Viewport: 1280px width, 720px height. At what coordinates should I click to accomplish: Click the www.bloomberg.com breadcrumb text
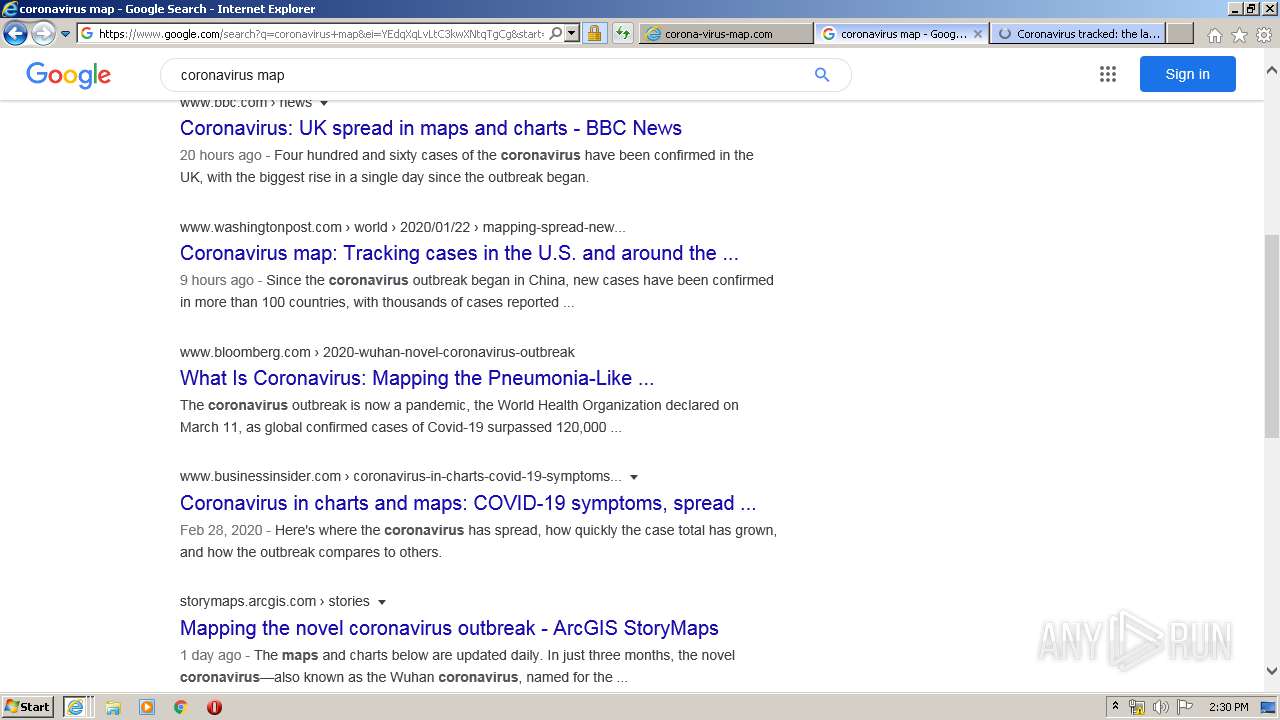[x=245, y=352]
